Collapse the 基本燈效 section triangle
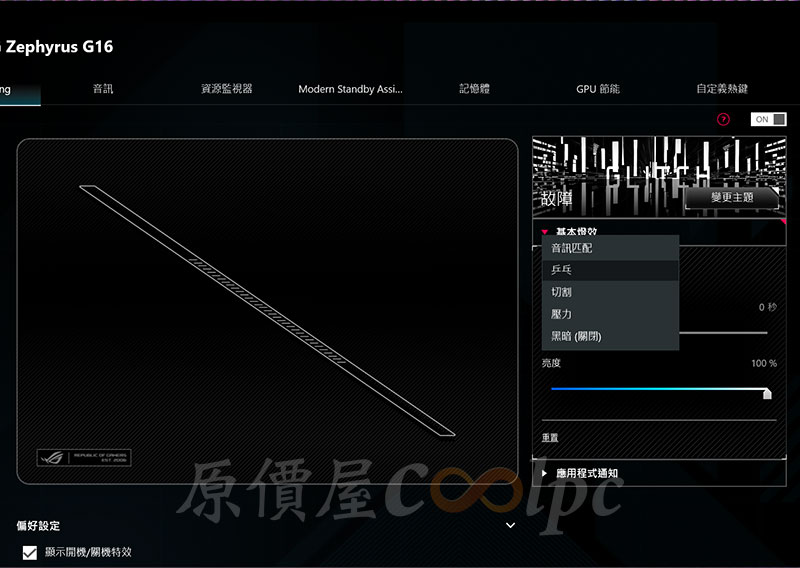 pyautogui.click(x=545, y=232)
